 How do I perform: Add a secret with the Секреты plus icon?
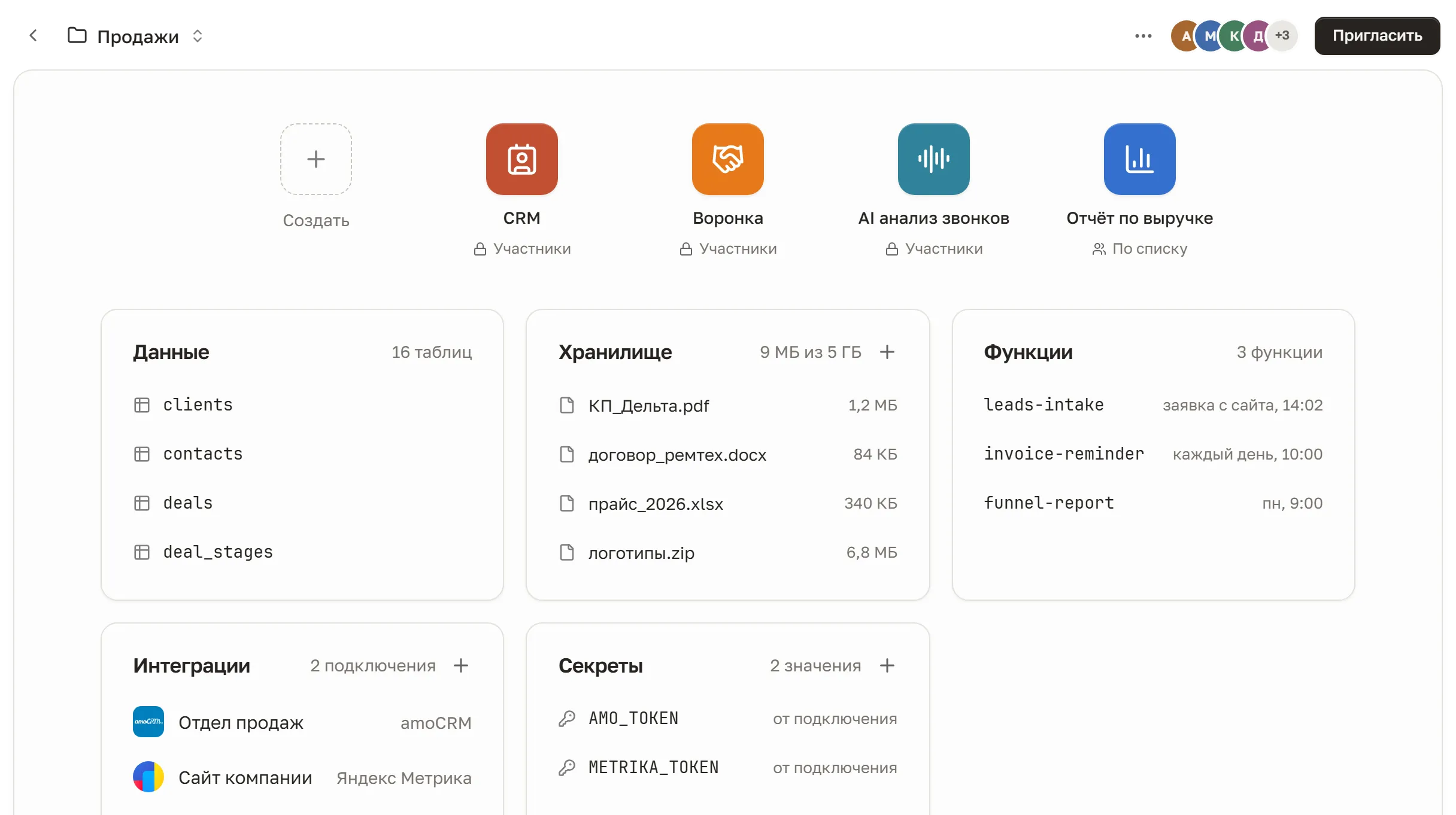click(x=887, y=665)
